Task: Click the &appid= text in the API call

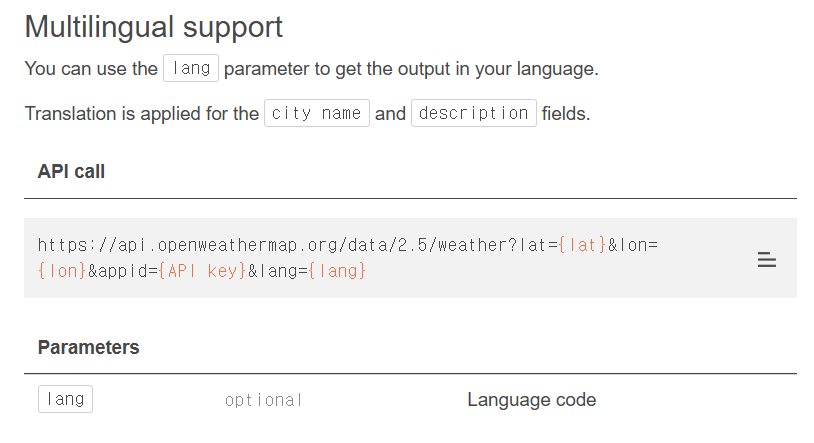Action: pyautogui.click(x=123, y=271)
